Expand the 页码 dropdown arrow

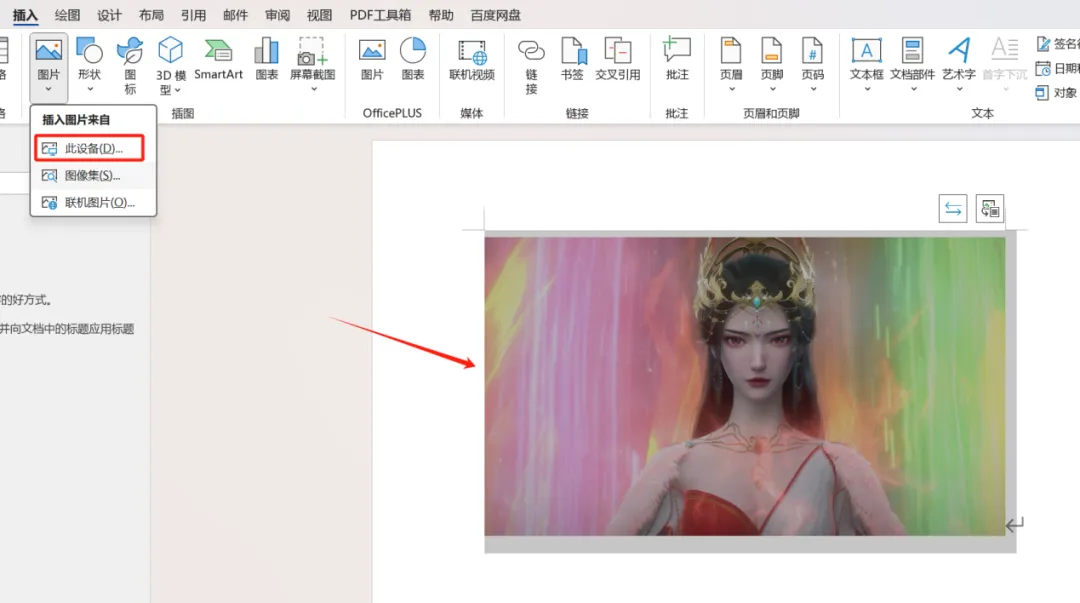pos(813,89)
